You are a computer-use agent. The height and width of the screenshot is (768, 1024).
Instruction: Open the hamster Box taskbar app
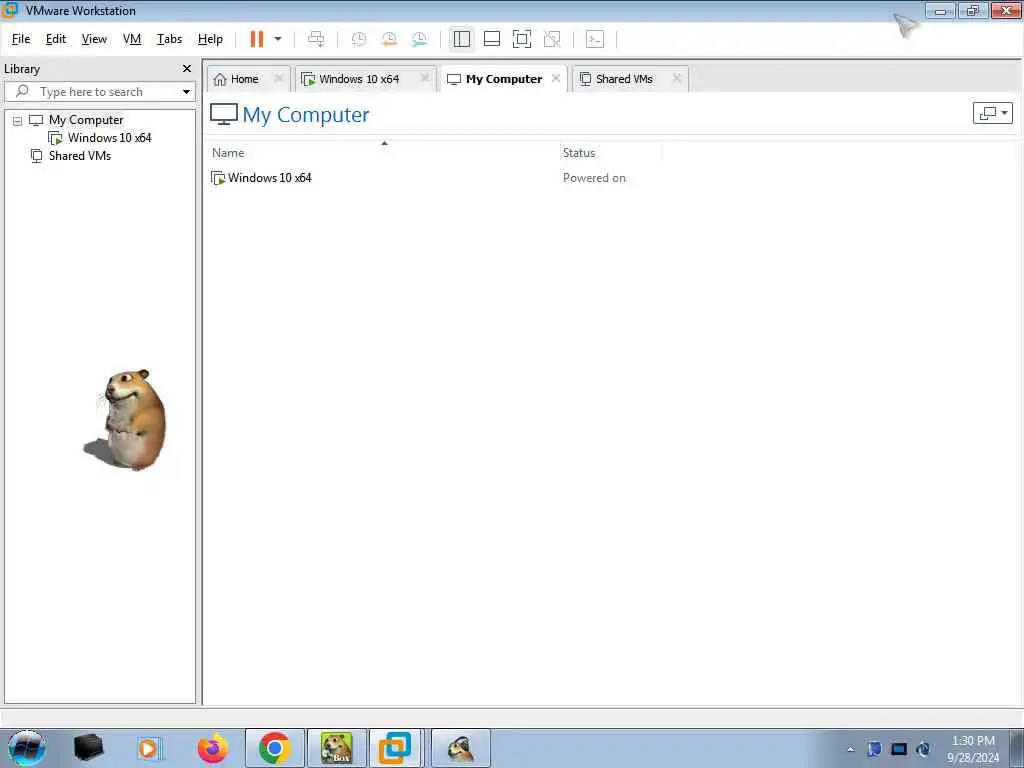[x=336, y=748]
